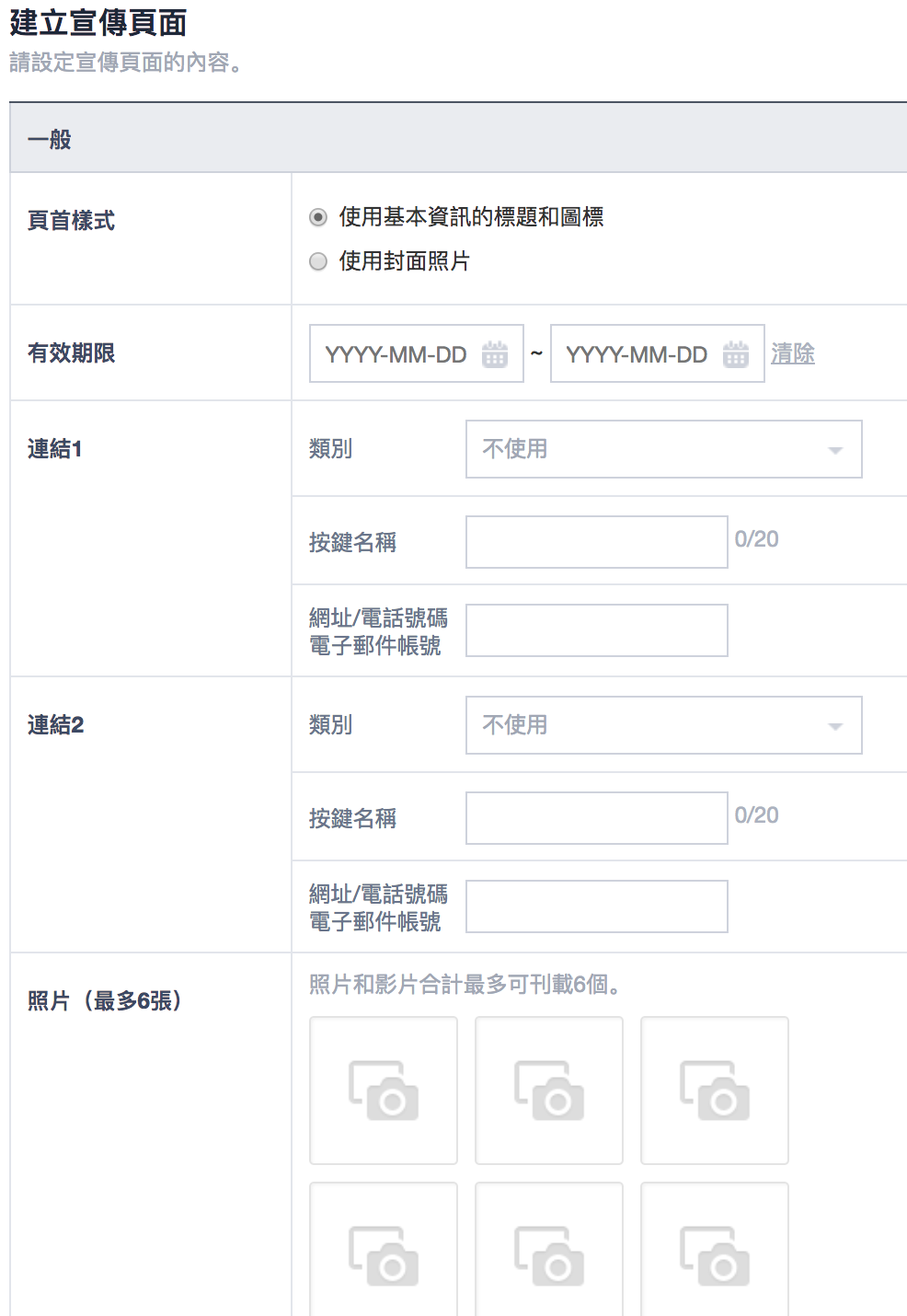Viewport: 907px width, 1316px height.
Task: Add photo in third upload slot
Action: pos(715,1091)
